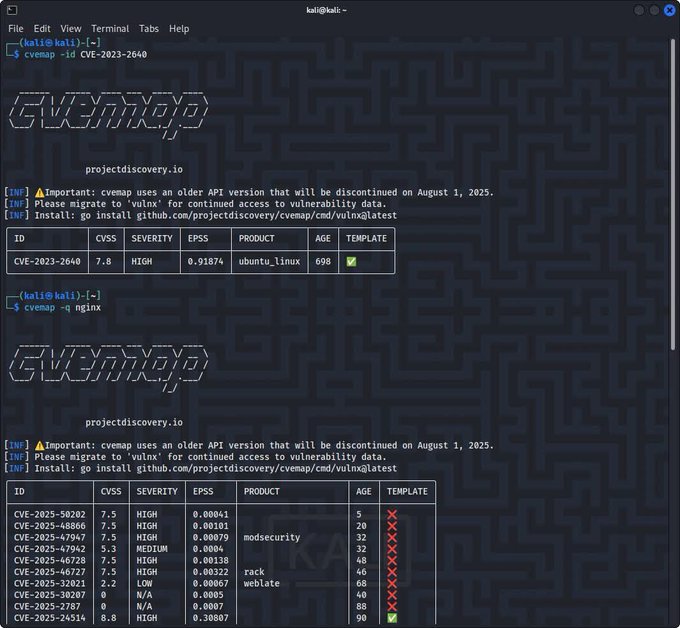
Task: Click the red X in the CVE-2025-50202 row
Action: (x=392, y=514)
